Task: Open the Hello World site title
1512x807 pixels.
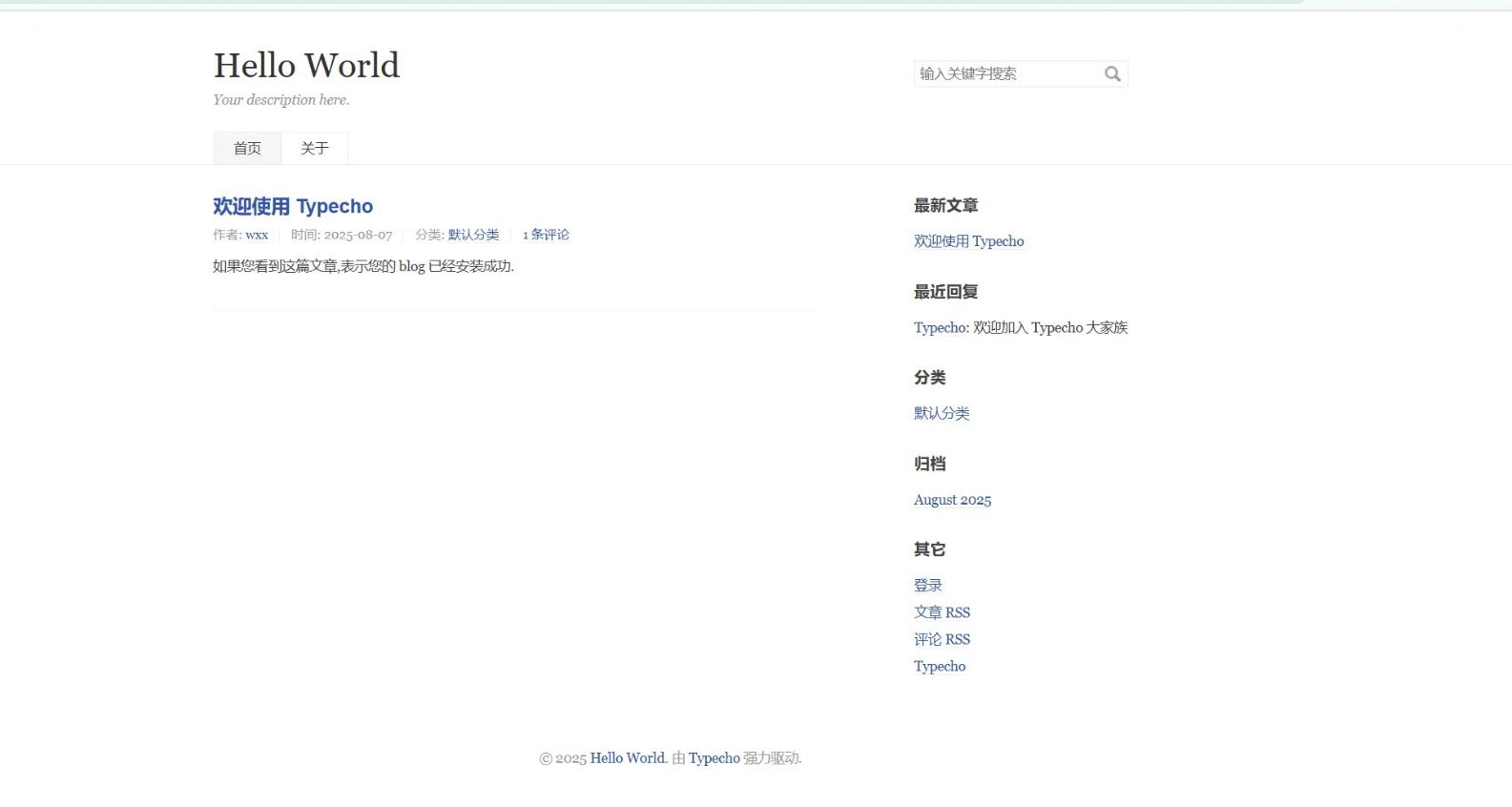Action: [306, 66]
